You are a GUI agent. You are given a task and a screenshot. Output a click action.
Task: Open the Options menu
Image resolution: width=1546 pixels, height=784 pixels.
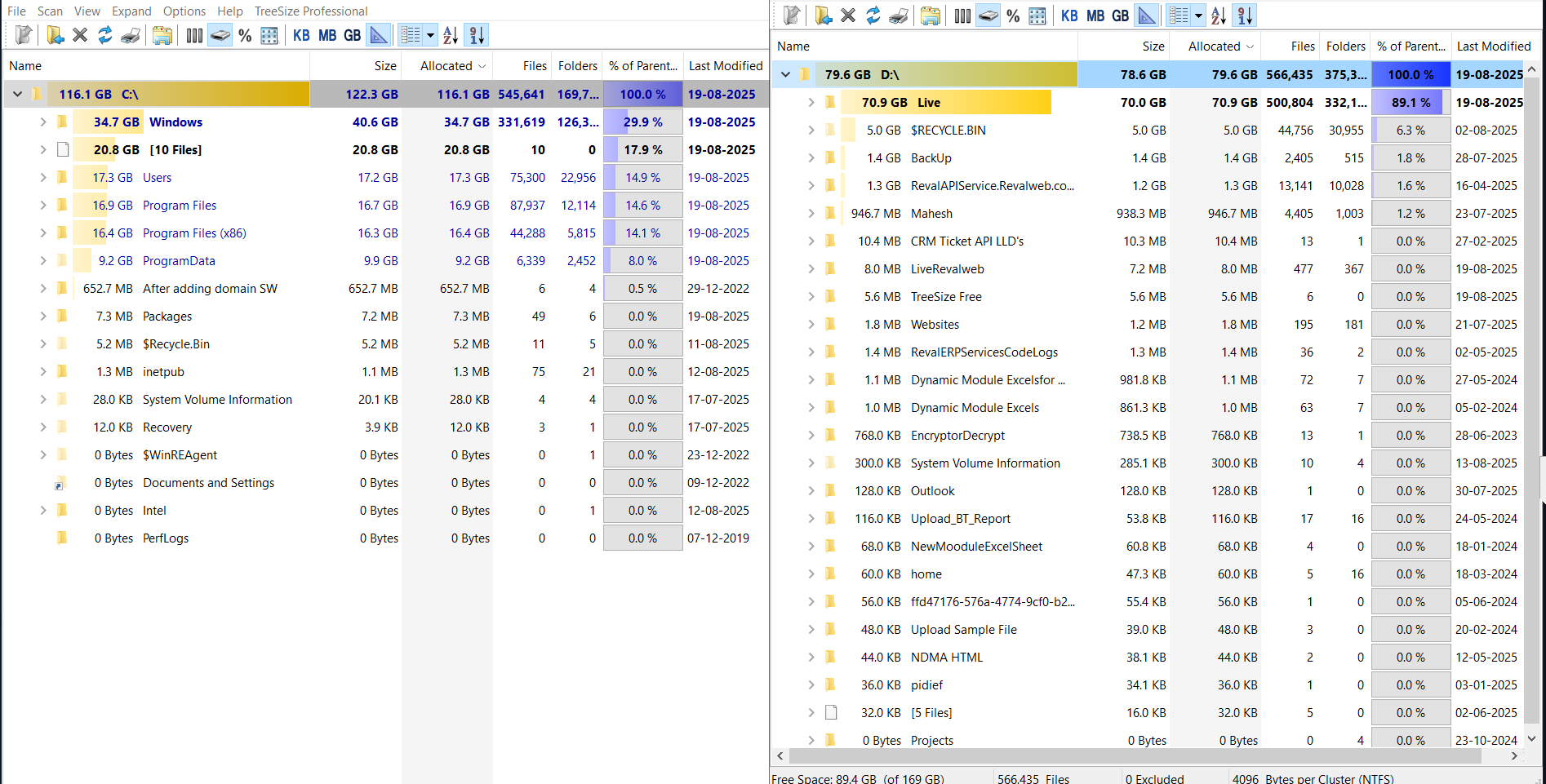click(x=184, y=11)
